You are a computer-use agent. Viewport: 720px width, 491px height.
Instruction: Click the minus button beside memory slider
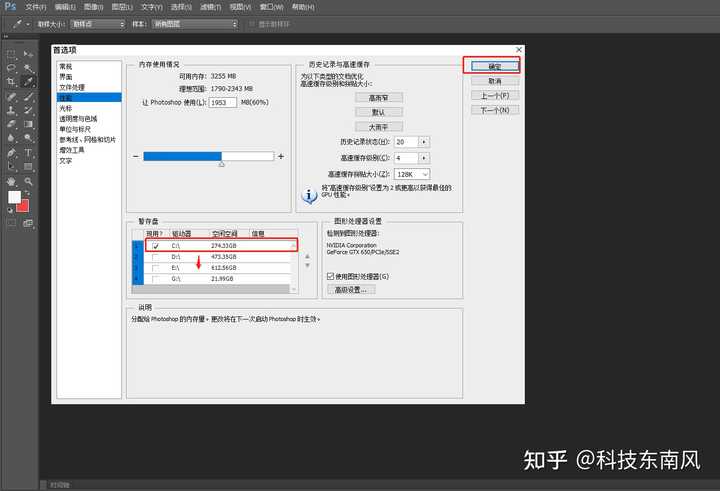(x=135, y=156)
